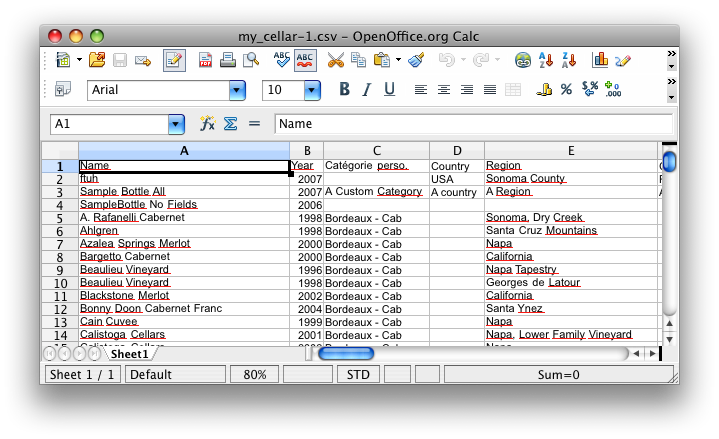Open a file with the folder icon

coord(97,60)
